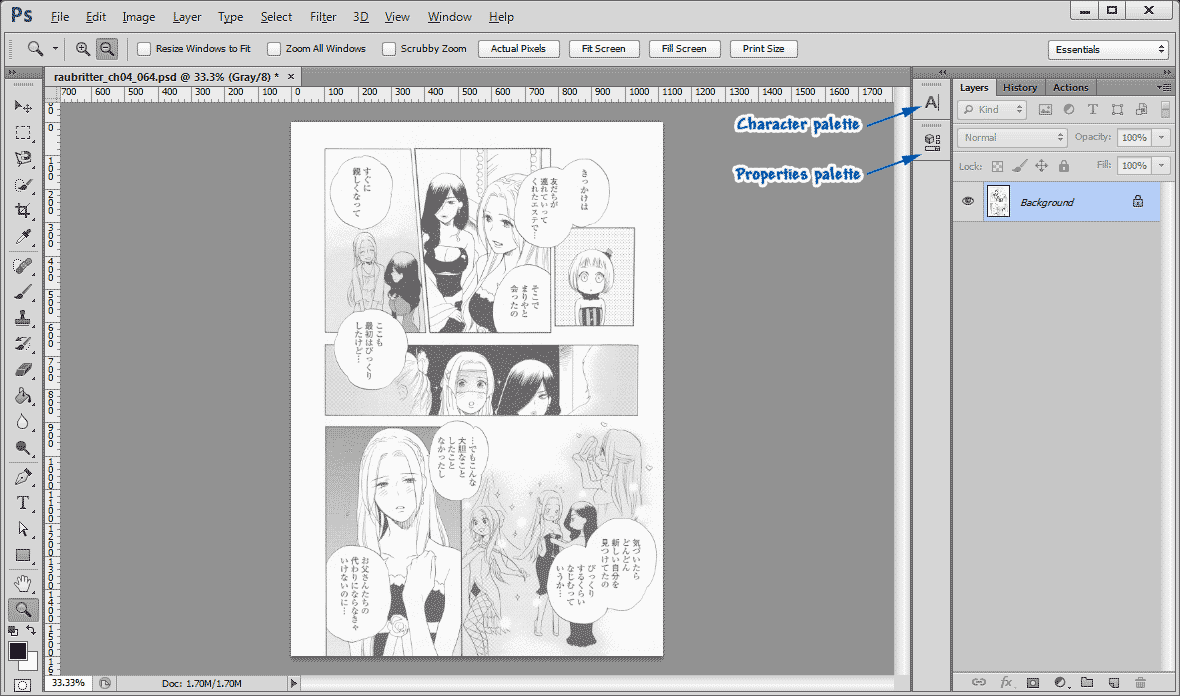The width and height of the screenshot is (1180, 696).
Task: Choose Zoom Out mode in options bar
Action: click(x=107, y=49)
